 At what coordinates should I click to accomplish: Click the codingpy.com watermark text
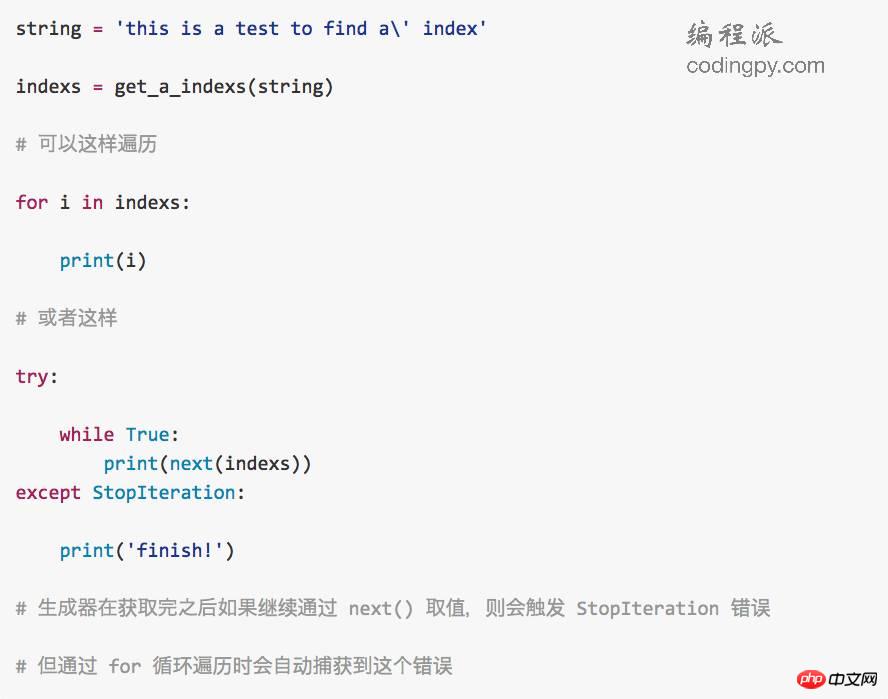click(x=755, y=67)
